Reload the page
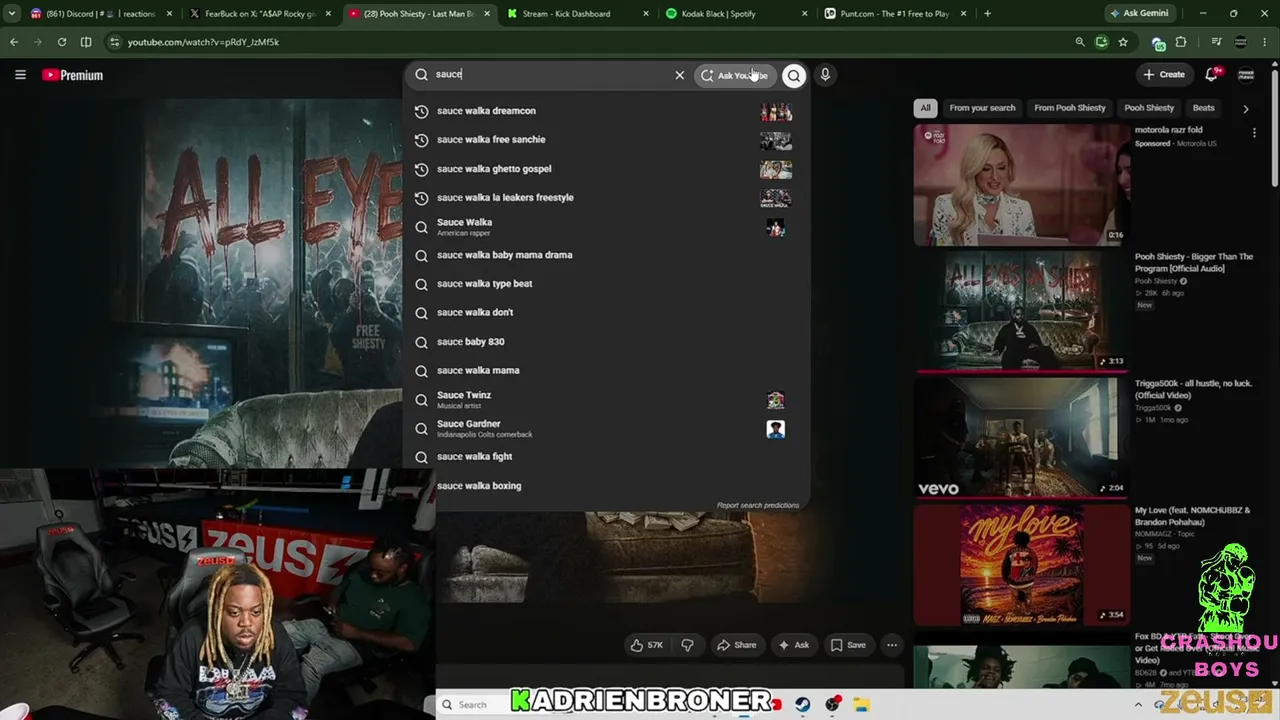The width and height of the screenshot is (1280, 720). (62, 42)
